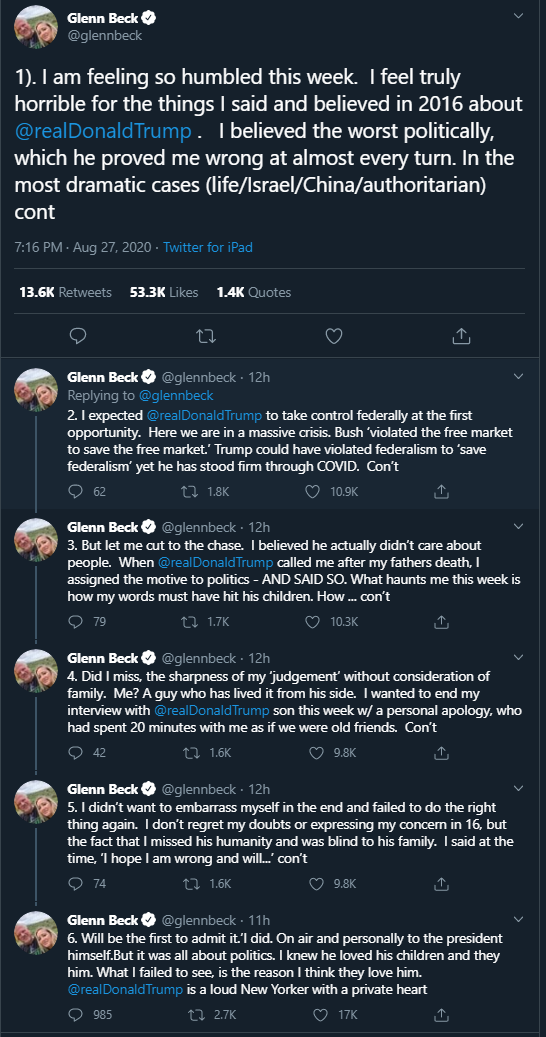Viewport: 546px width, 1037px height.
Task: Like the main tweet with heart icon
Action: (334, 336)
